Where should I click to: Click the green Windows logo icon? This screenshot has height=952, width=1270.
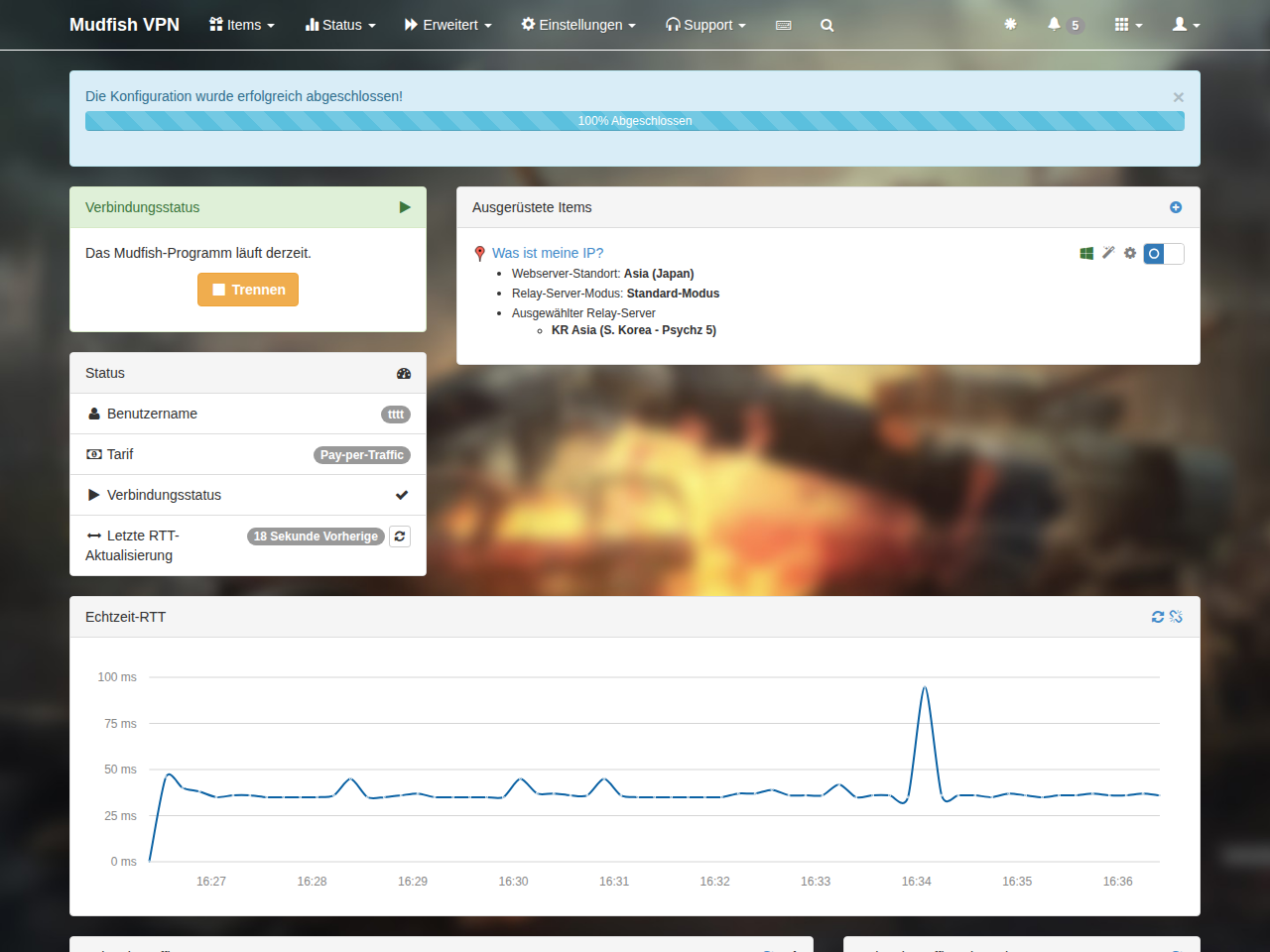point(1086,253)
